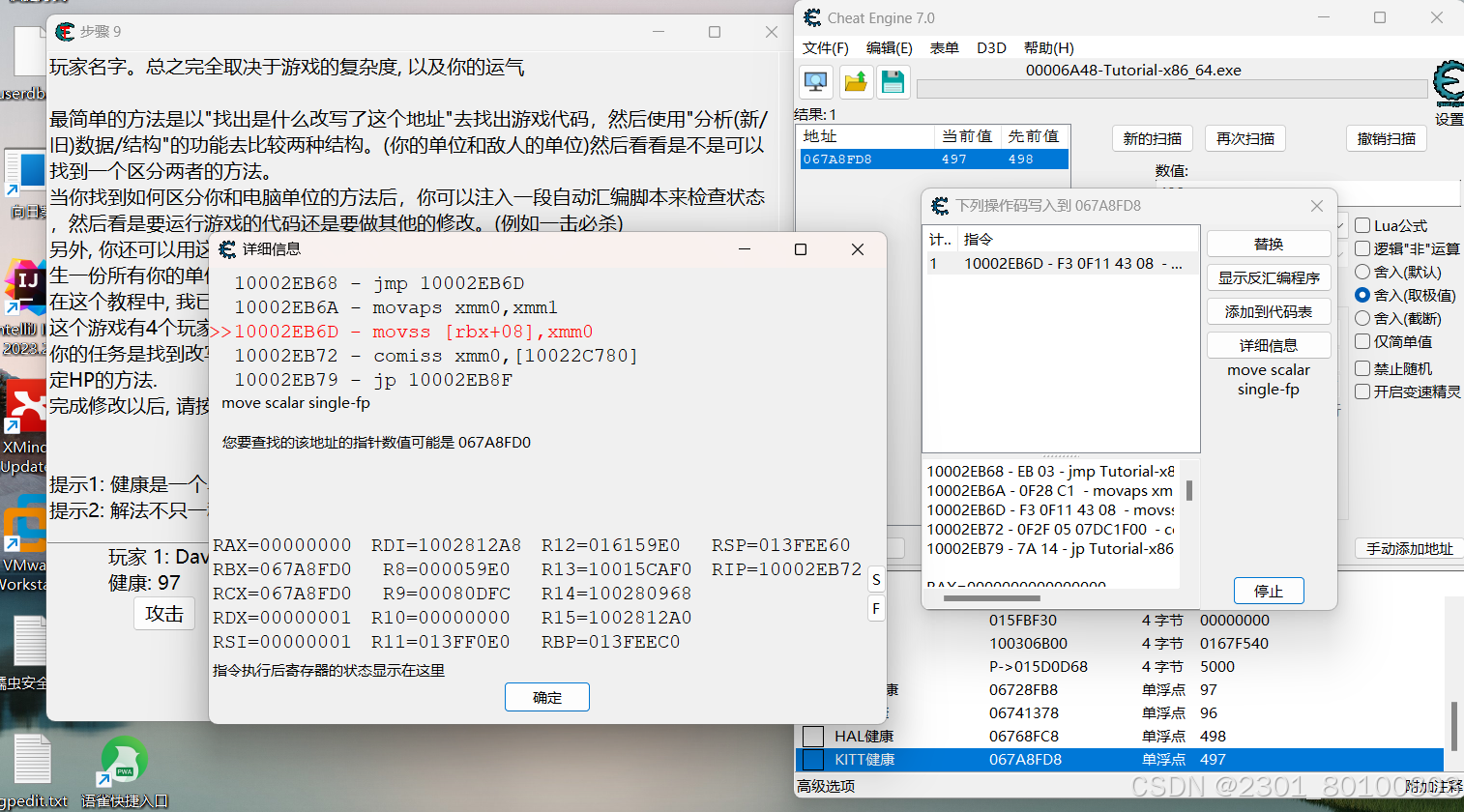The image size is (1464, 812).
Task: Click the 攻击 button in tutorial
Action: [164, 614]
